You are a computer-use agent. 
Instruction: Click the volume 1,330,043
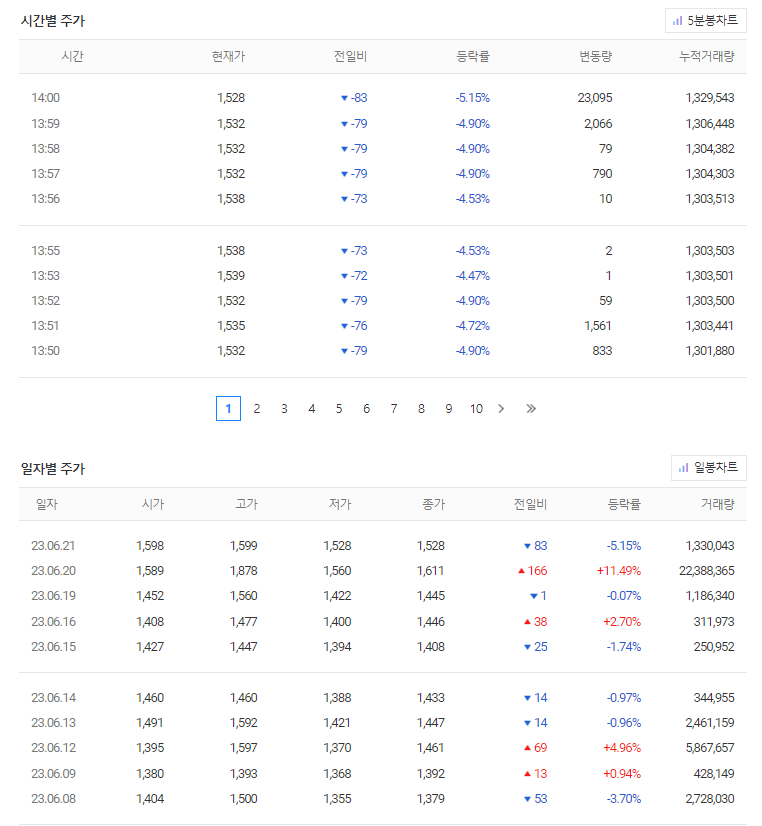pyautogui.click(x=710, y=546)
